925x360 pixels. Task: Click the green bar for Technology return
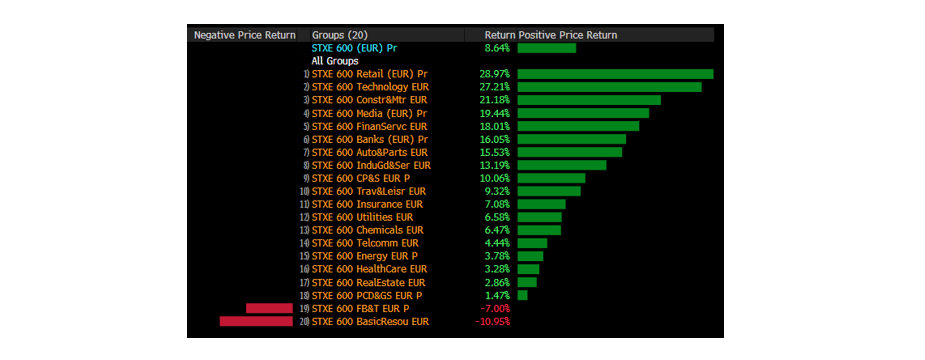click(609, 87)
